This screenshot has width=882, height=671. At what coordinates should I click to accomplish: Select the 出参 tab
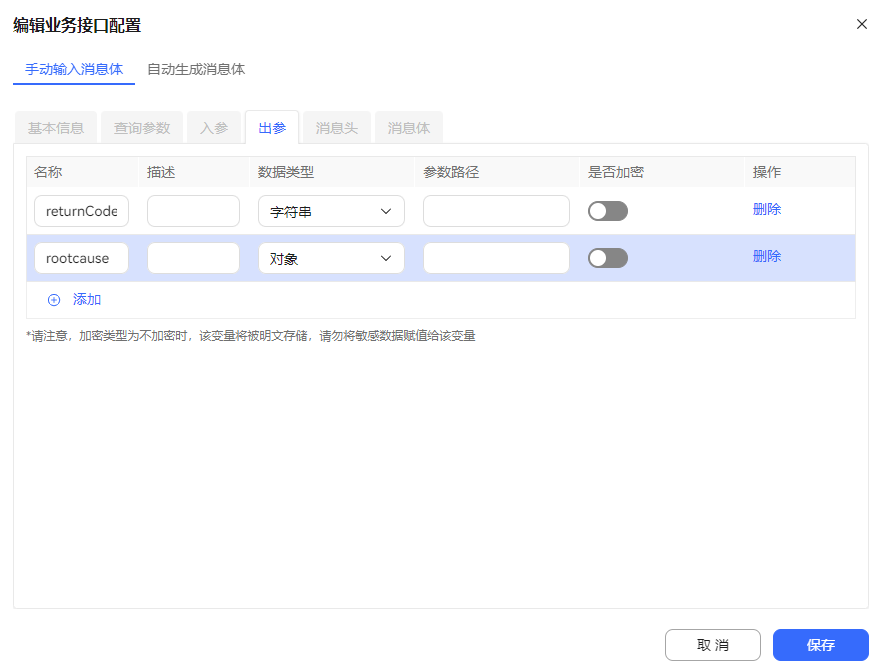272,128
